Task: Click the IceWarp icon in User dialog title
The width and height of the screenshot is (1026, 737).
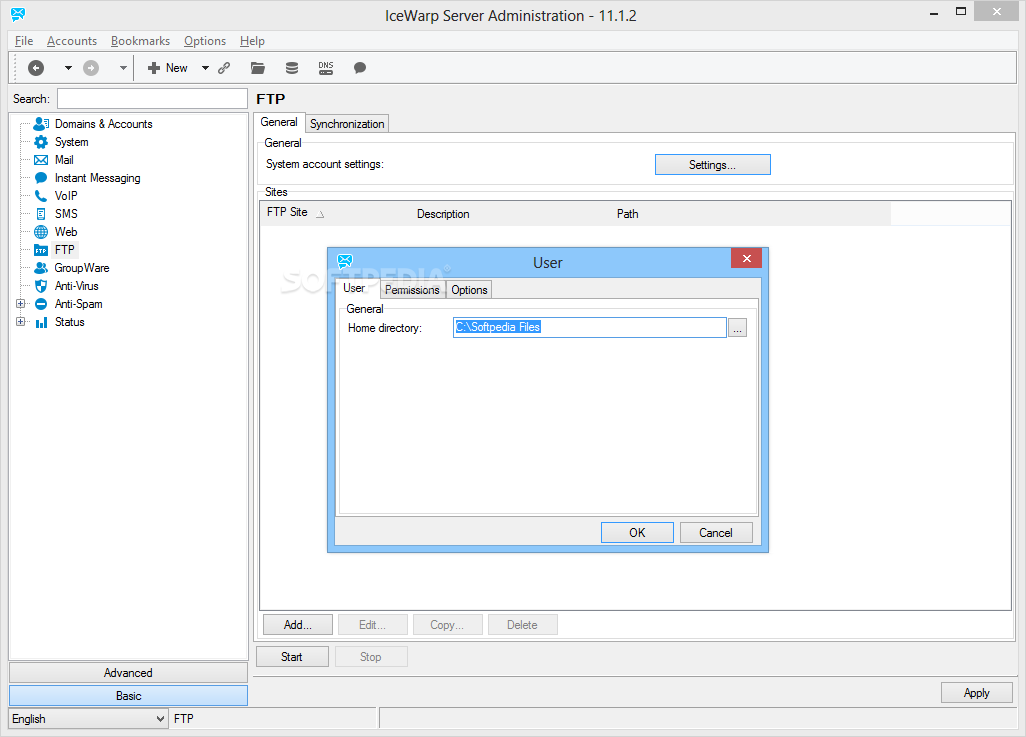Action: coord(345,262)
